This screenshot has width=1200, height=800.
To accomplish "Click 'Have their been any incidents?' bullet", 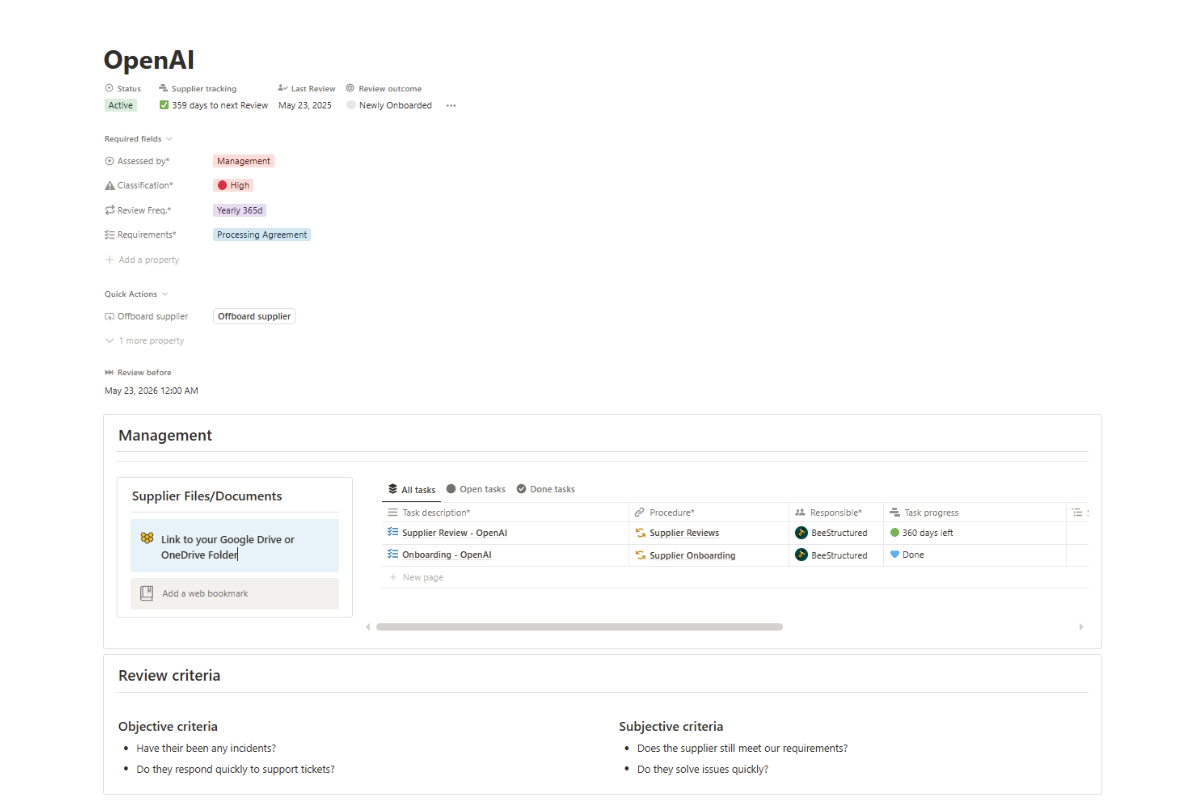I will [206, 748].
